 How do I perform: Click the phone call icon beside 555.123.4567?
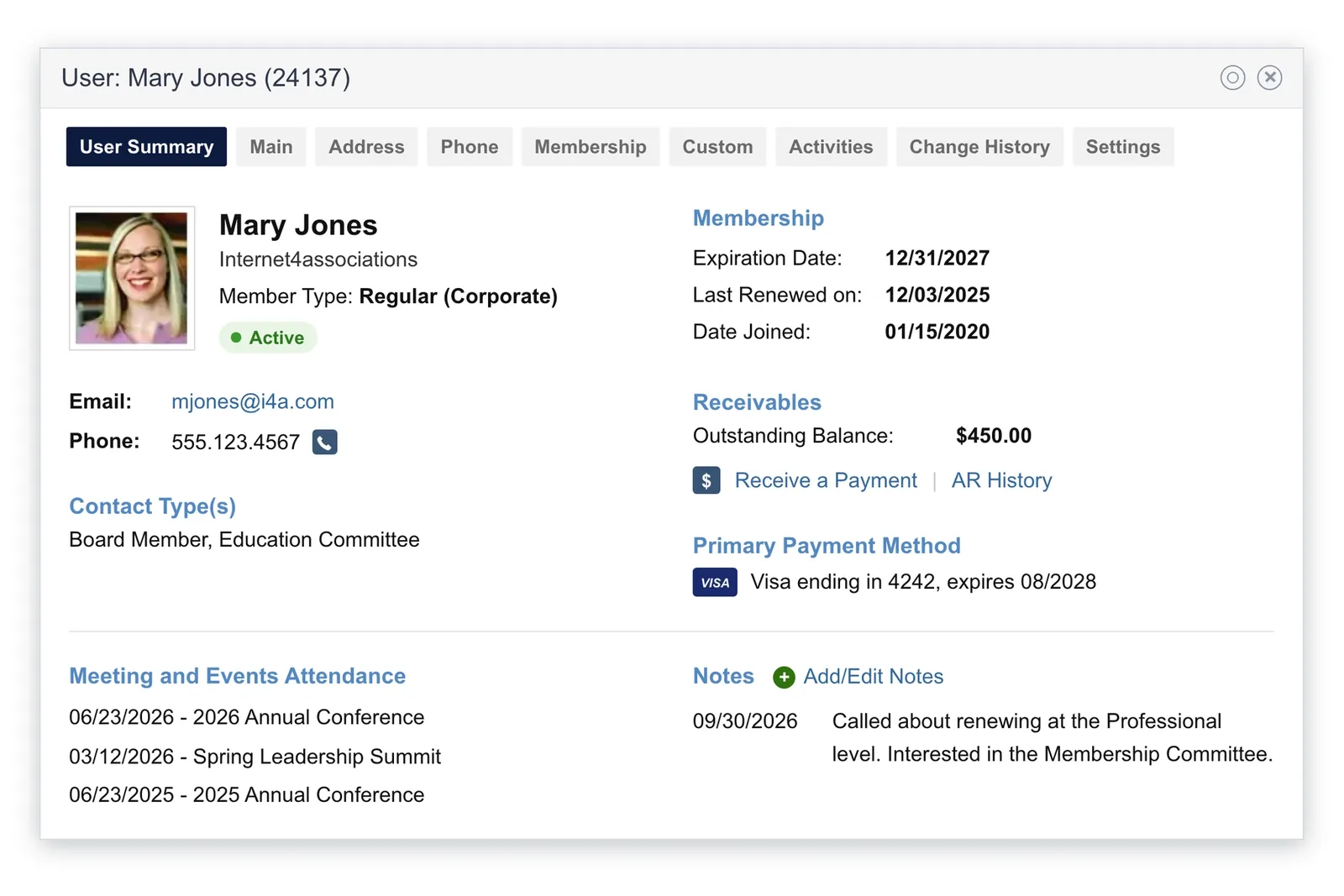pyautogui.click(x=324, y=442)
